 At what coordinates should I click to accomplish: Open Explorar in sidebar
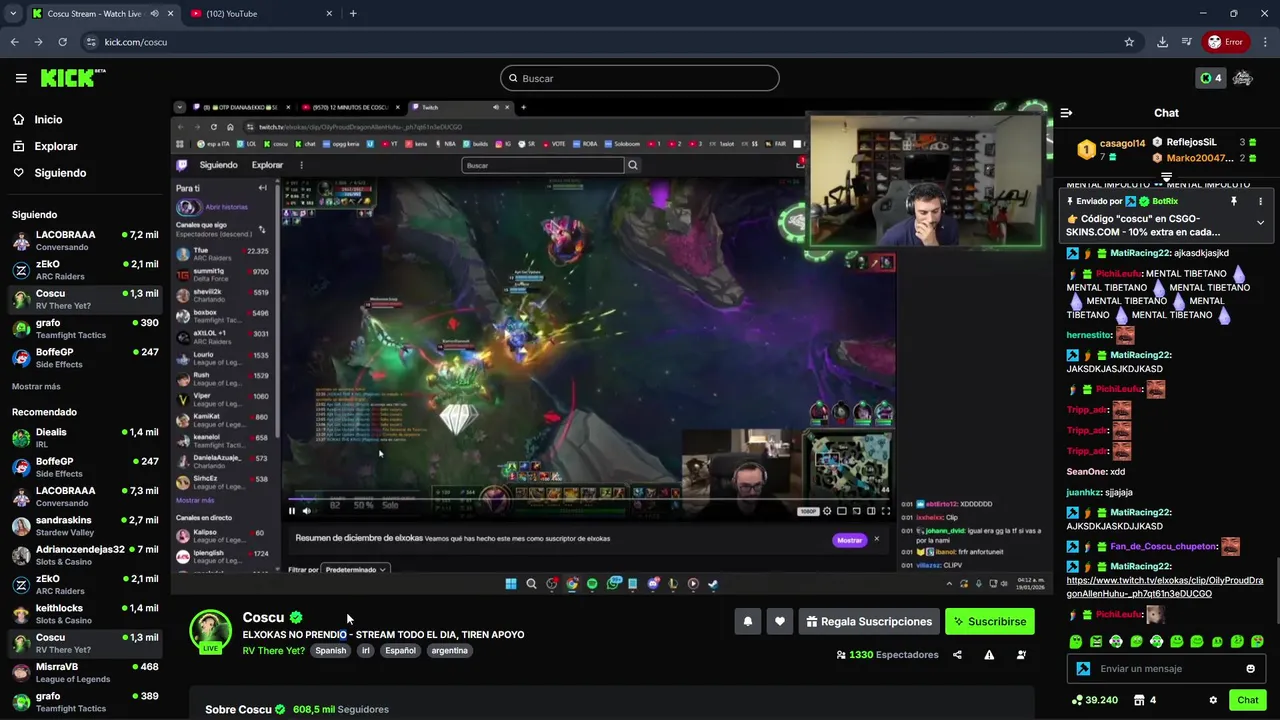click(x=45, y=146)
